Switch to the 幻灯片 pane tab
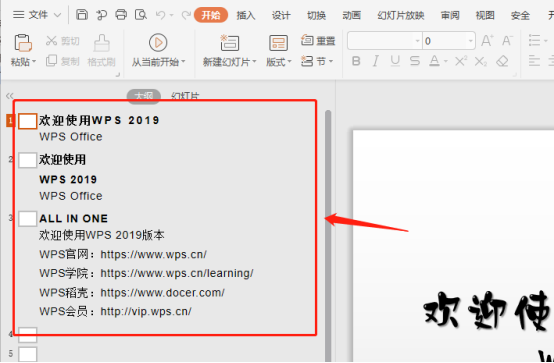554x363 pixels. [x=185, y=96]
